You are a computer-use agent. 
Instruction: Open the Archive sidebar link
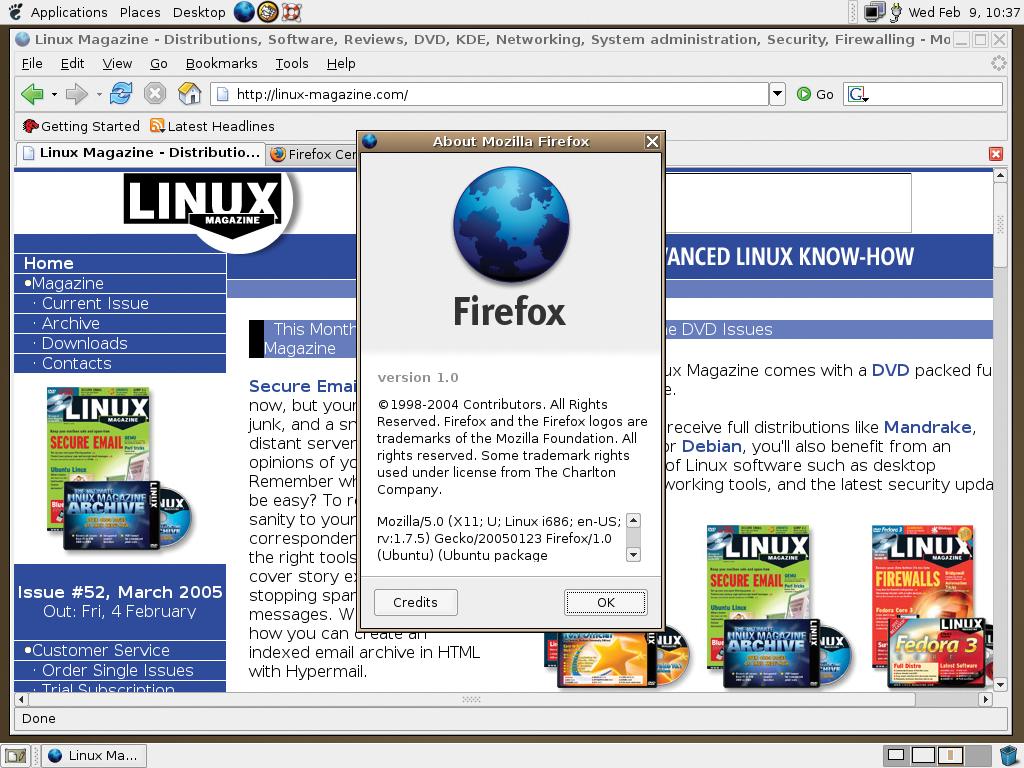pyautogui.click(x=71, y=324)
